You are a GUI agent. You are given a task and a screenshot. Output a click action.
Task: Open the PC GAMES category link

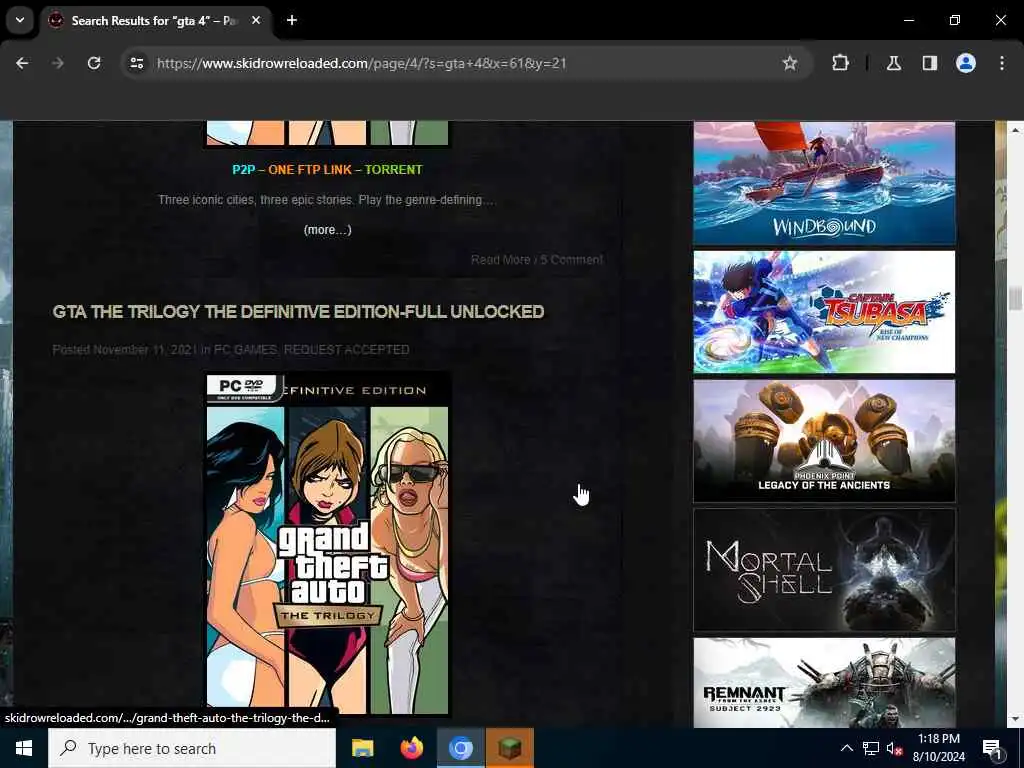tap(246, 350)
